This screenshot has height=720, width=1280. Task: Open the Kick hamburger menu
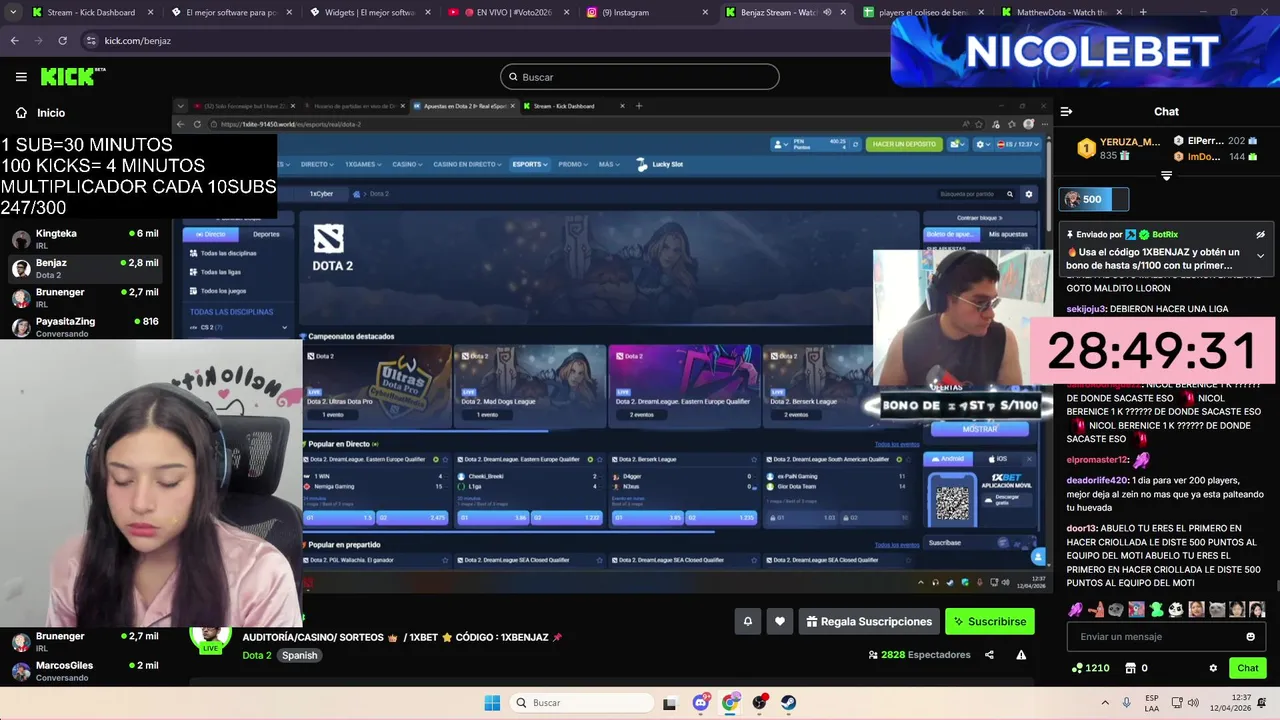(21, 77)
